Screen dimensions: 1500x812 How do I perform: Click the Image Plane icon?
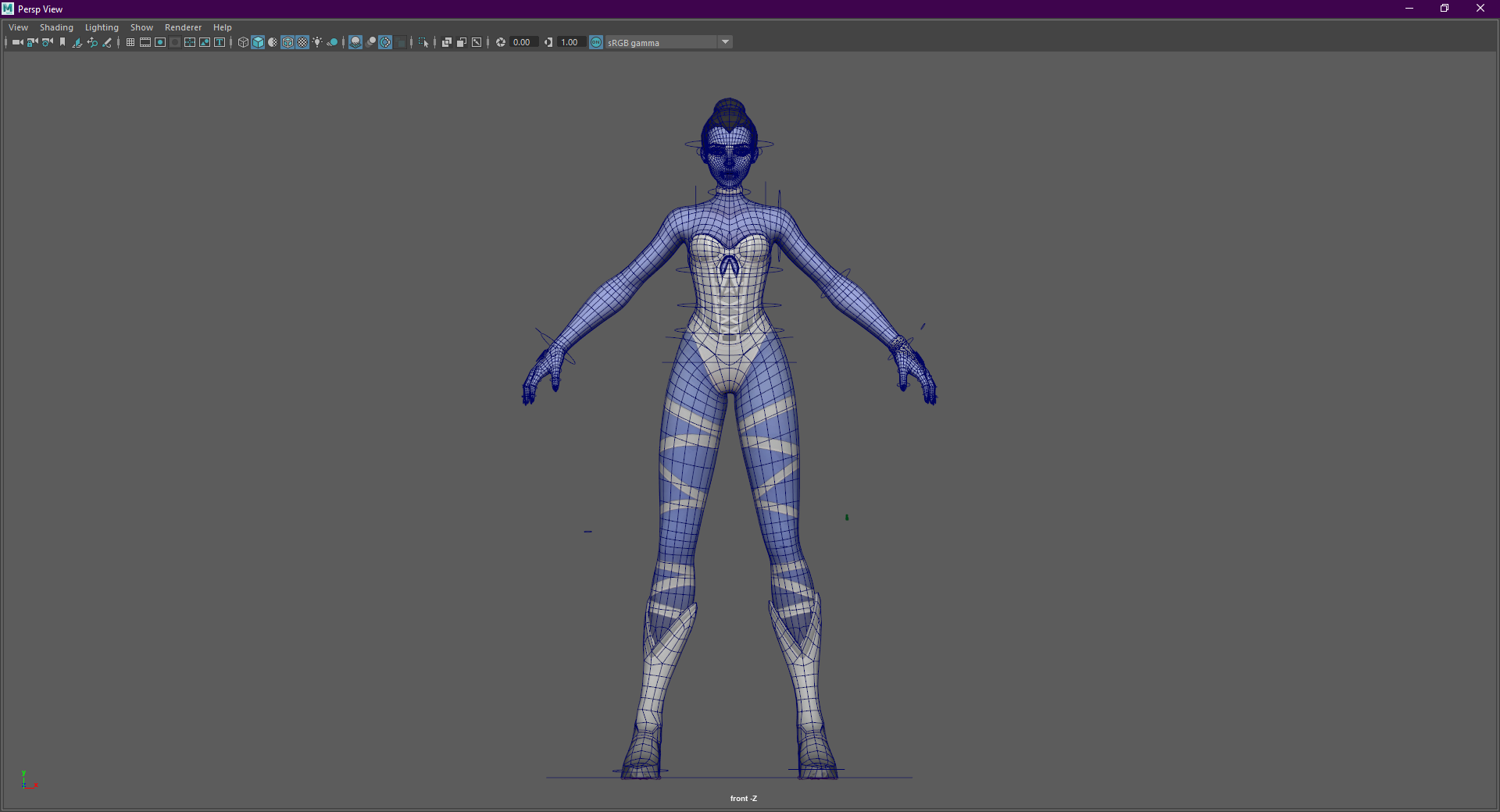tap(77, 42)
